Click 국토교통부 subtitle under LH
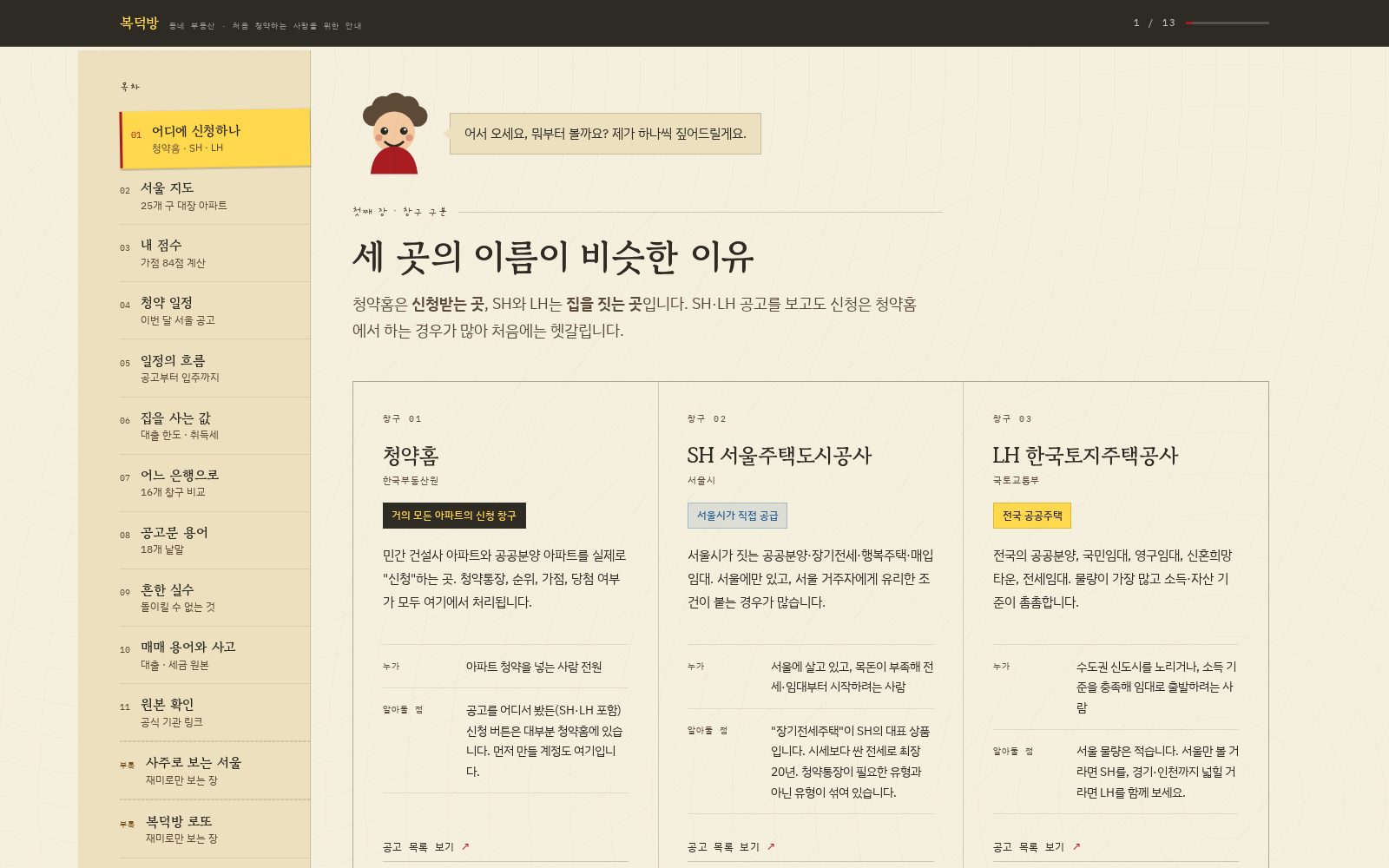1389x868 pixels. click(1016, 481)
